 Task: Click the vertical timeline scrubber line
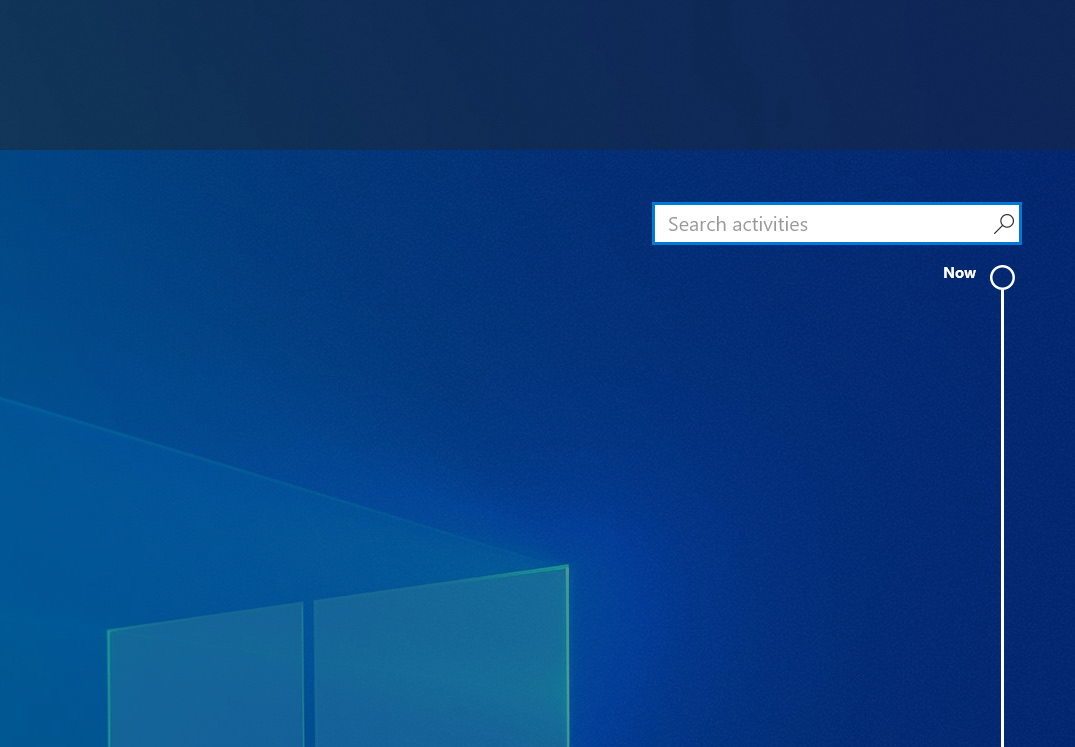[x=1002, y=518]
